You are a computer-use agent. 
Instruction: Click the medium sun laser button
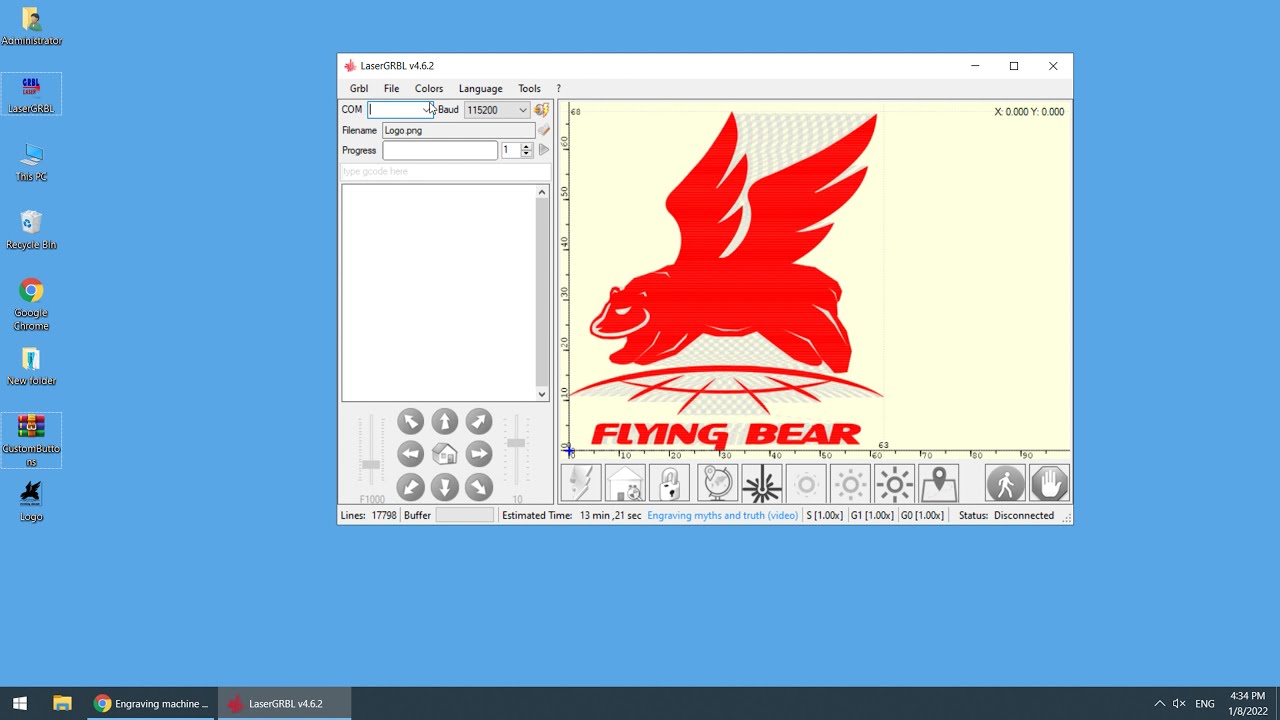click(x=850, y=484)
